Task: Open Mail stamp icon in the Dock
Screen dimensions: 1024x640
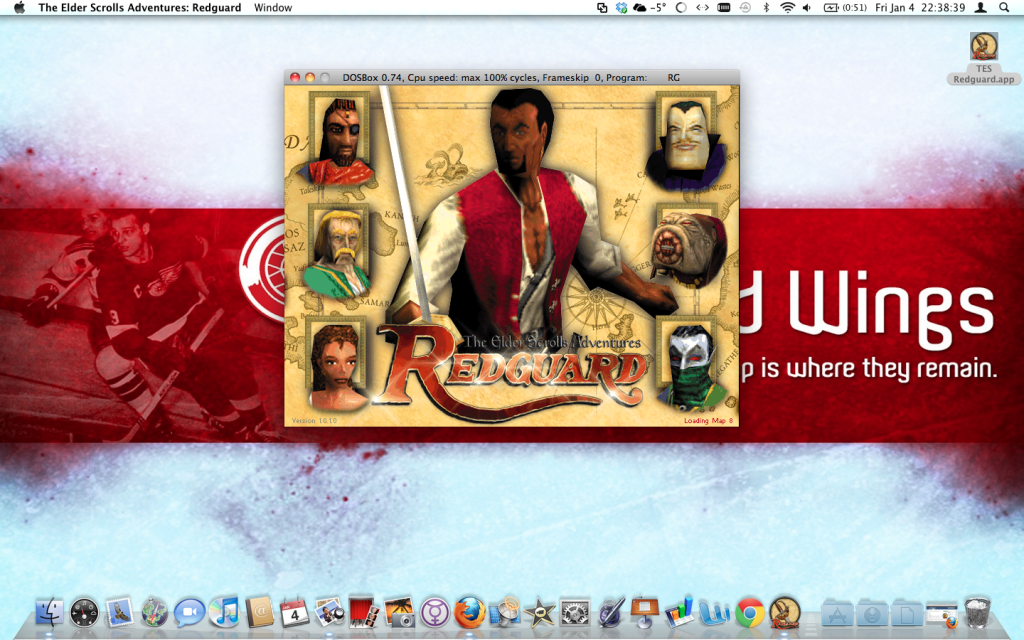Action: pos(120,613)
